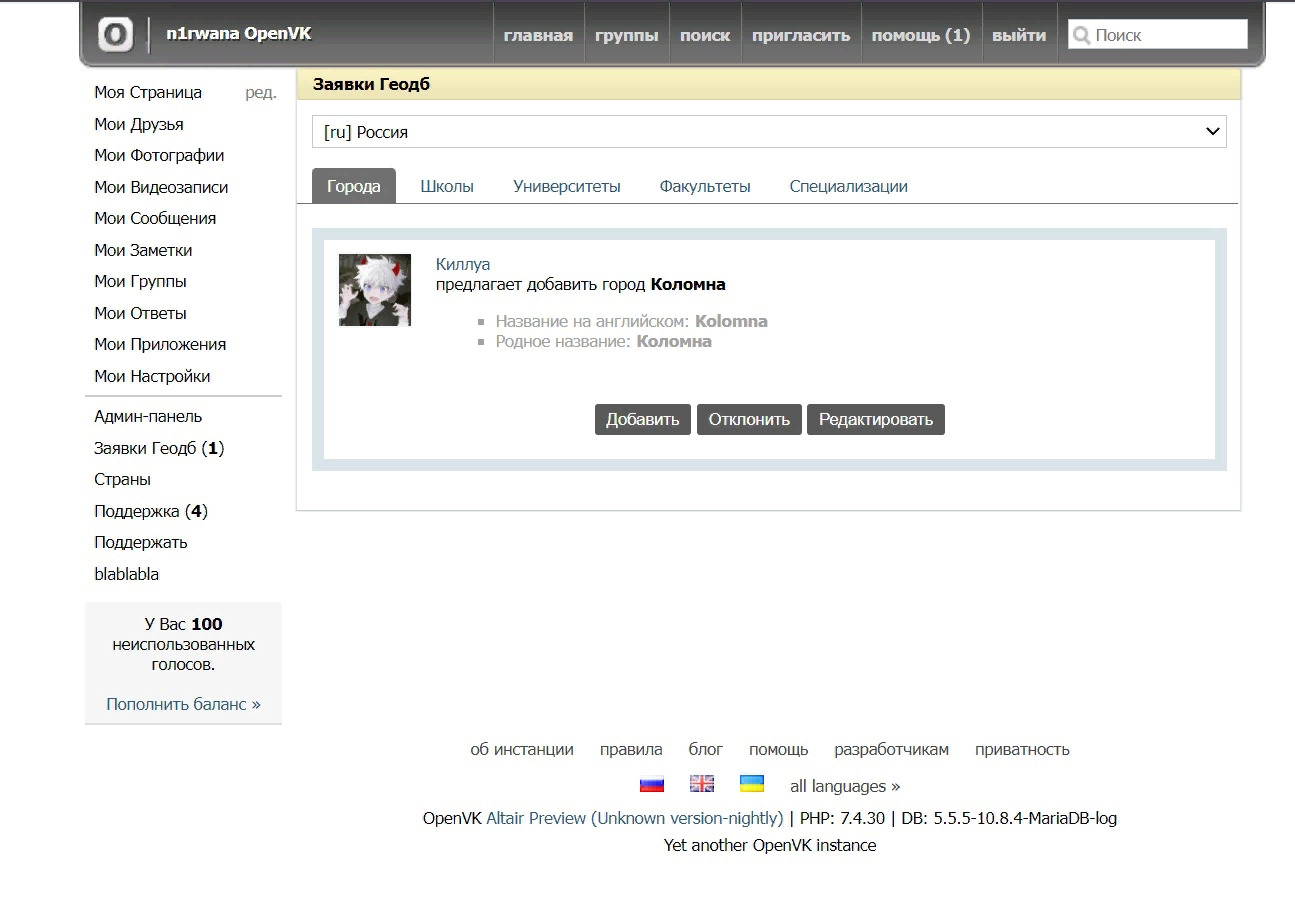Click выйти to log out

[1019, 35]
